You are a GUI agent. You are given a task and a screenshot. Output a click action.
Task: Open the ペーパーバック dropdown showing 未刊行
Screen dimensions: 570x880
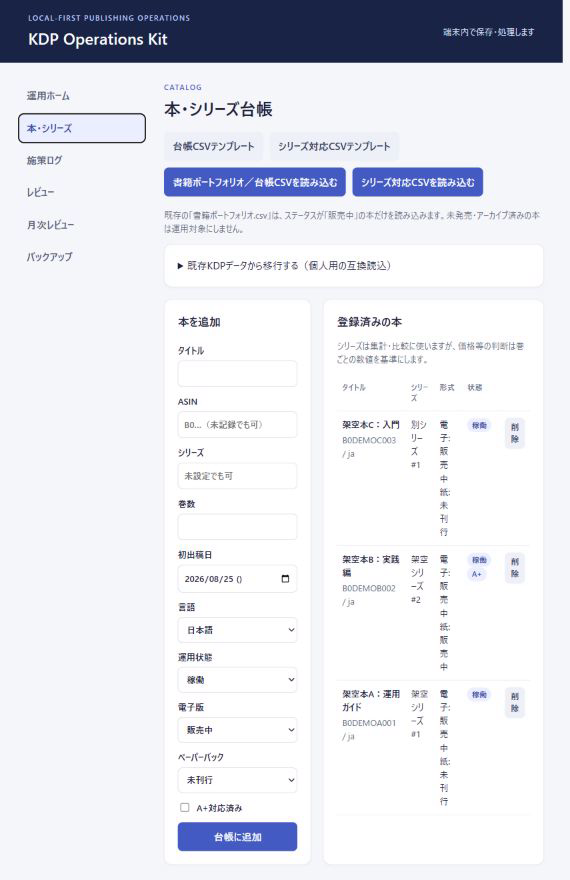pyautogui.click(x=237, y=780)
